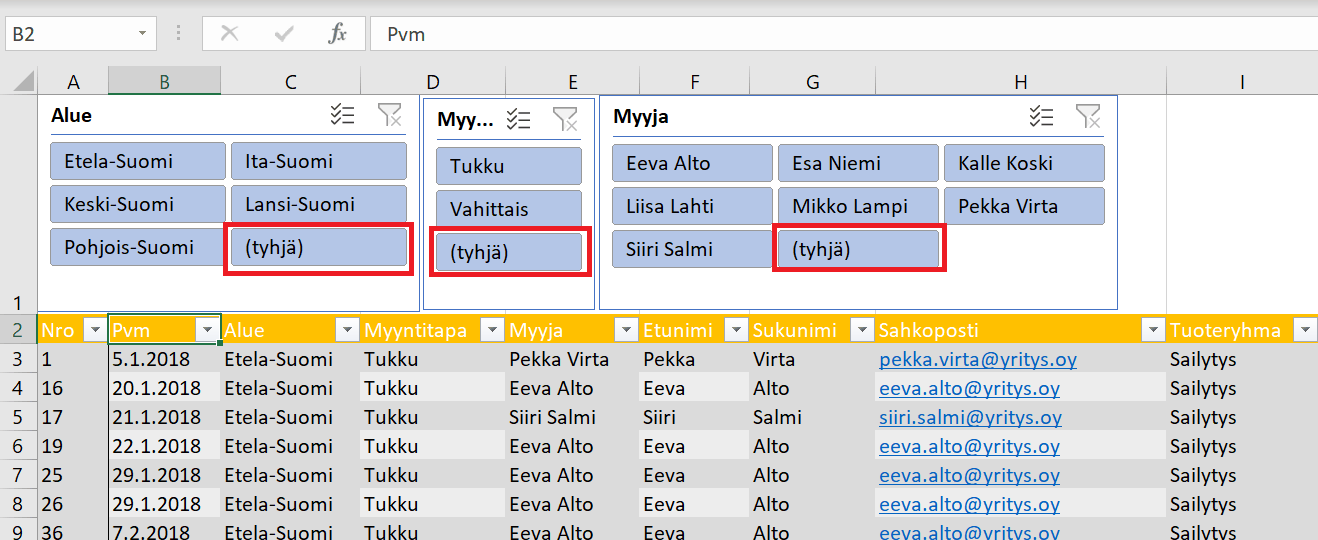This screenshot has height=540, width=1318.
Task: Filter by Mikko Lampi slicer button
Action: (858, 206)
